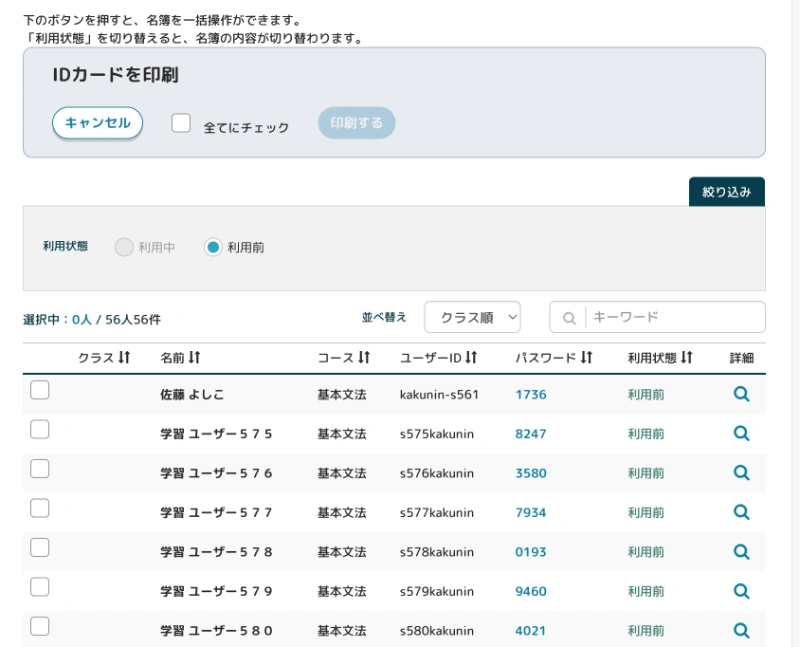
Task: Sort the table by クラス column
Action: (x=124, y=357)
